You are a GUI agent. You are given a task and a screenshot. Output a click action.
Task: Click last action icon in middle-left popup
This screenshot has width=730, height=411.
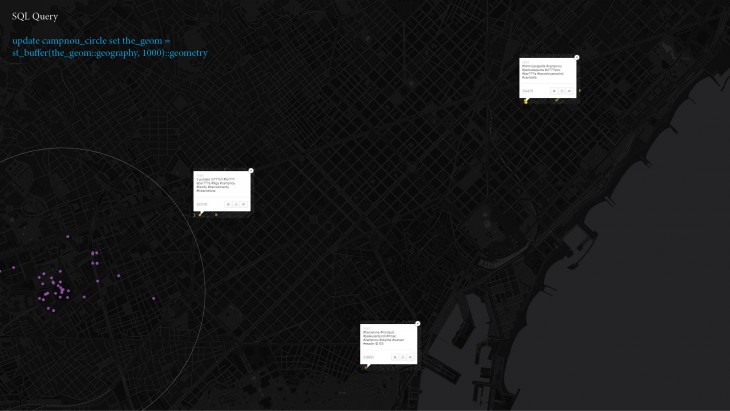coord(244,204)
